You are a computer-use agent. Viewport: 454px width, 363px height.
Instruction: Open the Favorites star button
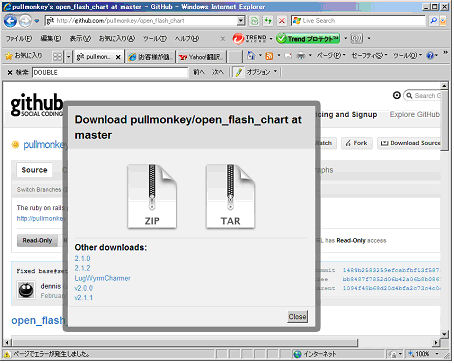[x=24, y=56]
